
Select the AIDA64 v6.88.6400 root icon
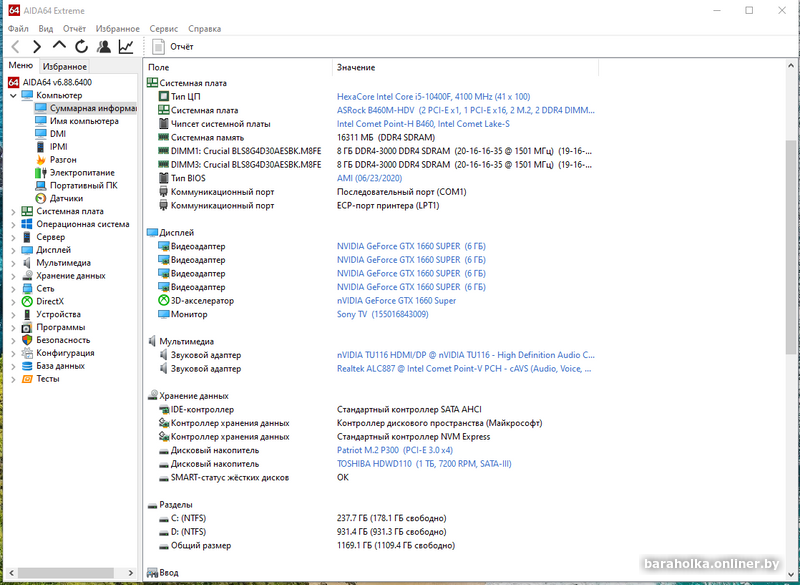[14, 82]
